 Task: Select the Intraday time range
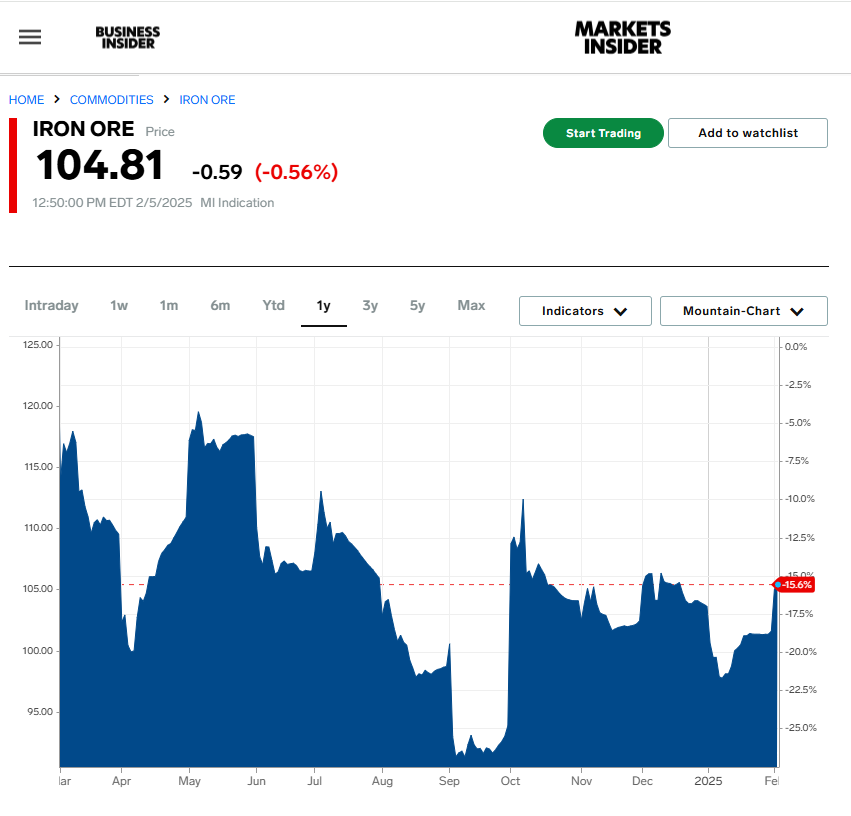(51, 306)
